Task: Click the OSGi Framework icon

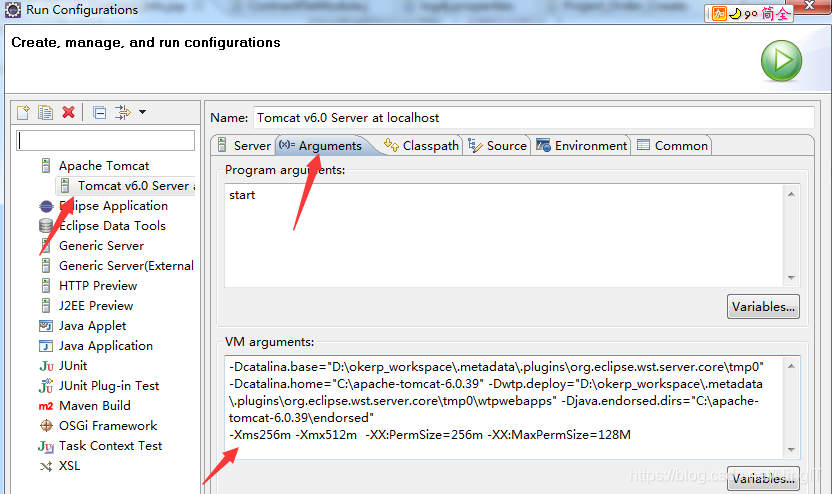Action: click(46, 426)
